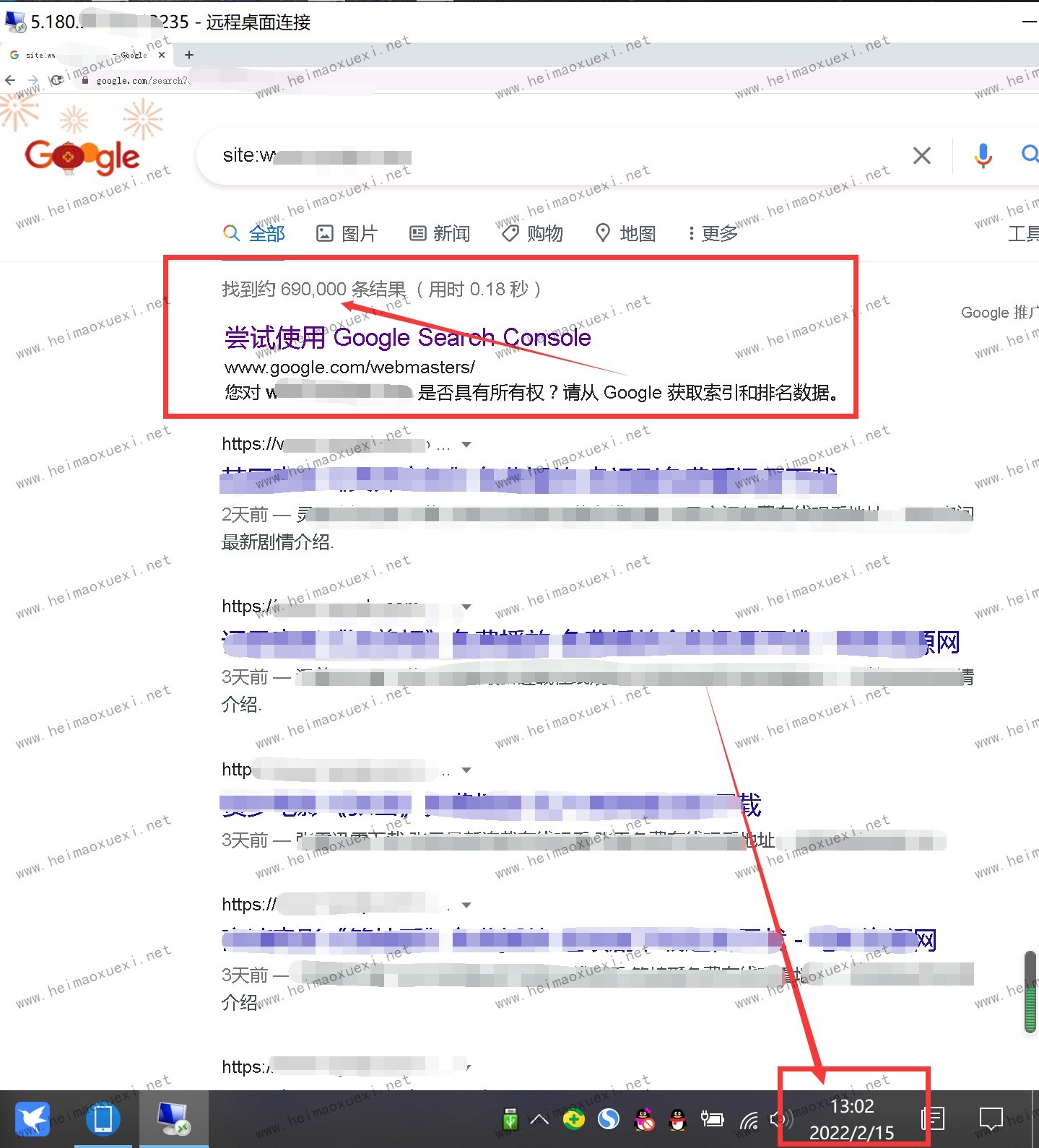Open the Windows notification center icon
The image size is (1039, 1148).
click(x=991, y=1120)
